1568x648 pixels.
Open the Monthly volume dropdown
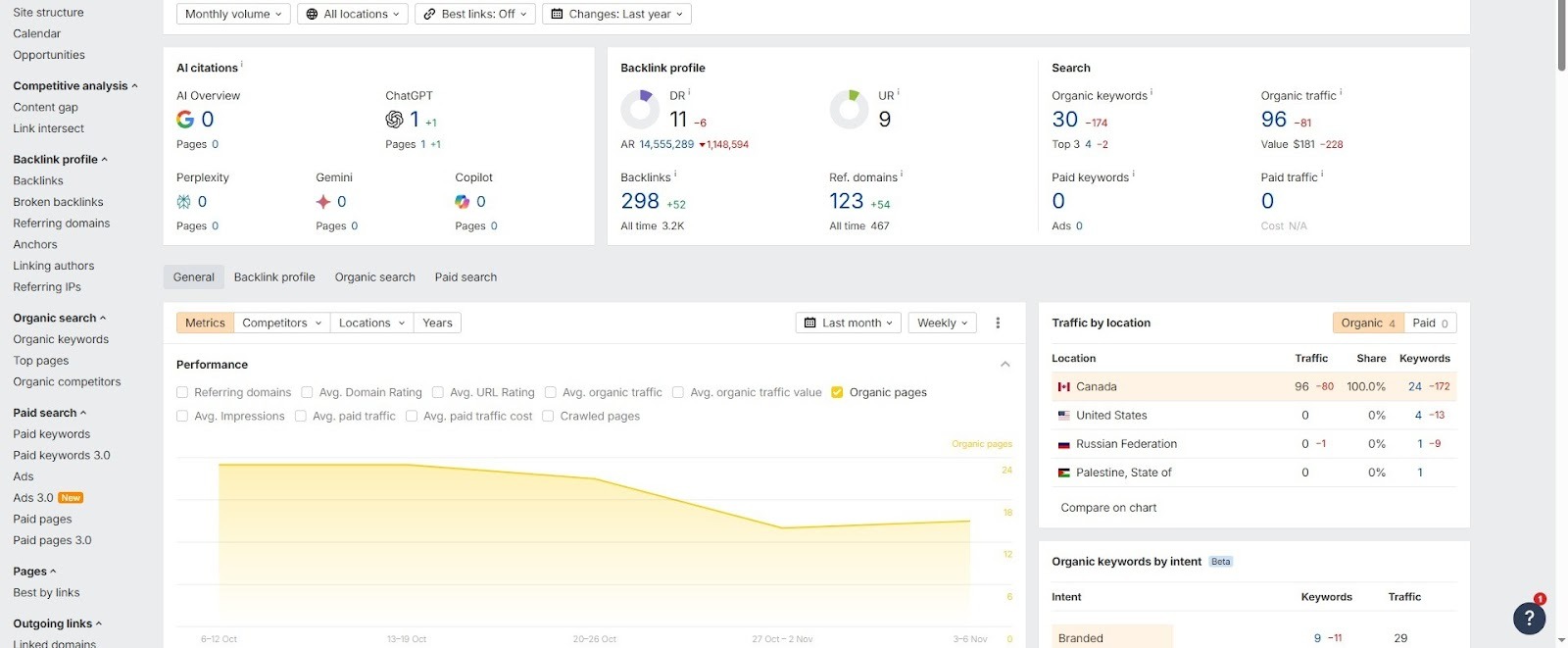pos(233,14)
